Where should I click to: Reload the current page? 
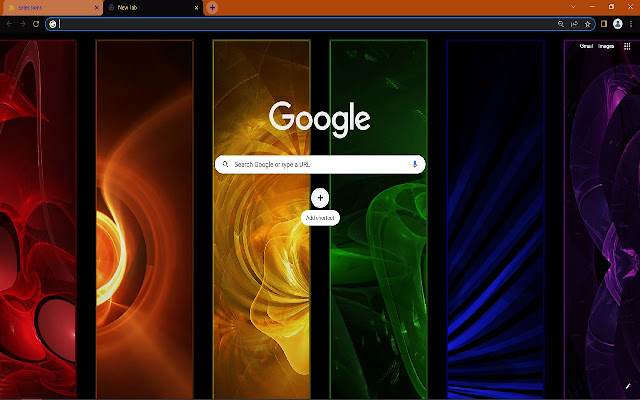tap(36, 24)
